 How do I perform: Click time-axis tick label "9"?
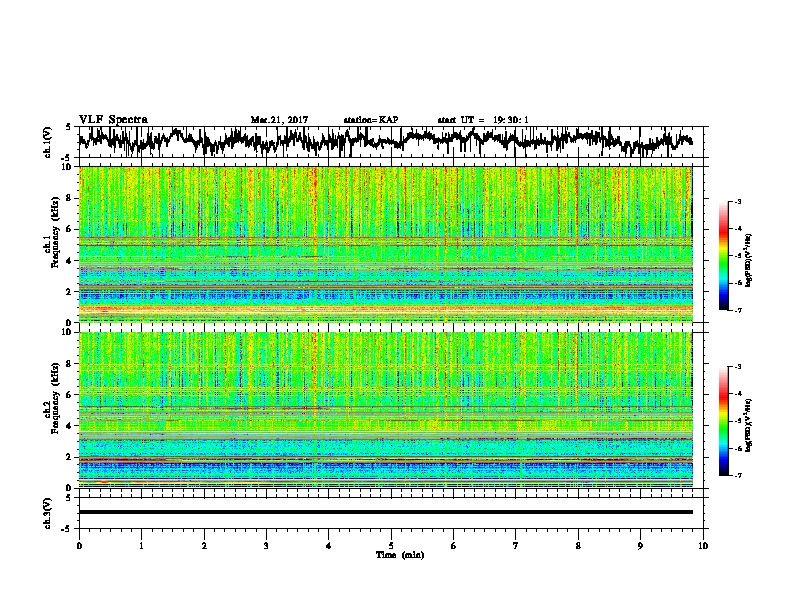point(640,545)
